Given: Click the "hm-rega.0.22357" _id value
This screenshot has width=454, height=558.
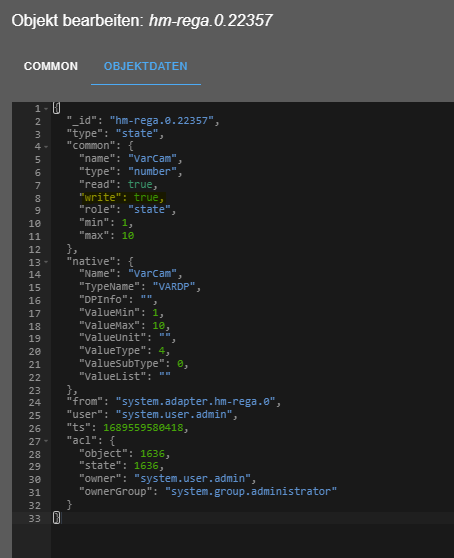Looking at the screenshot, I should coord(162,121).
